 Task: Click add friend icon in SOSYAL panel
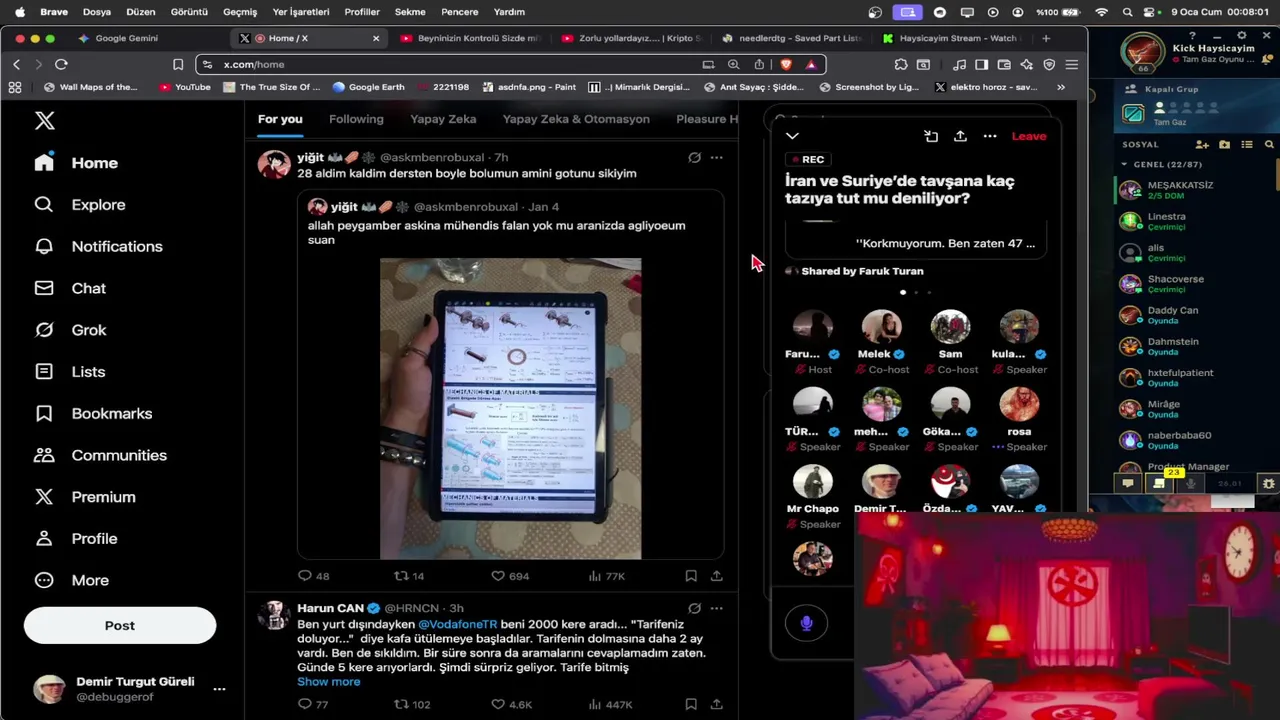tap(1202, 144)
